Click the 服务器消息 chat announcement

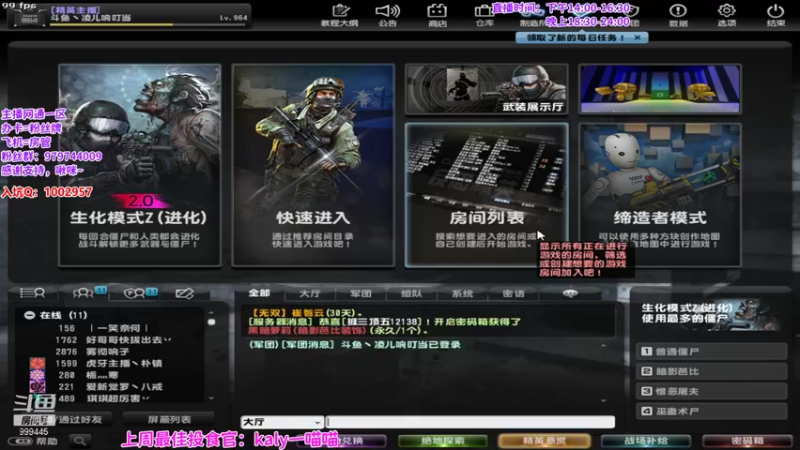pos(384,326)
